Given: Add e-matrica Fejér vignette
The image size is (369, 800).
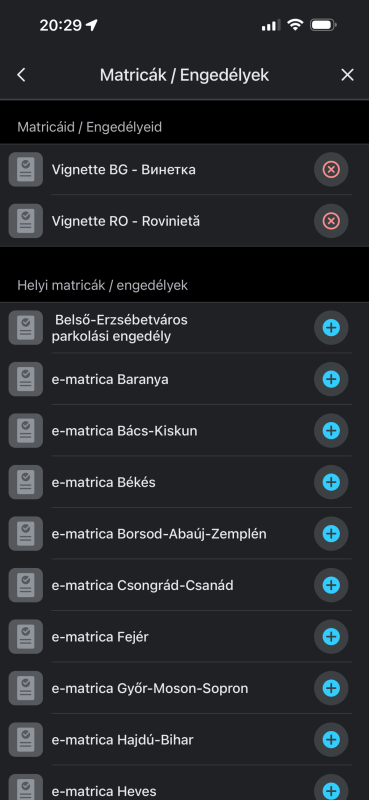Looking at the screenshot, I should coord(331,637).
